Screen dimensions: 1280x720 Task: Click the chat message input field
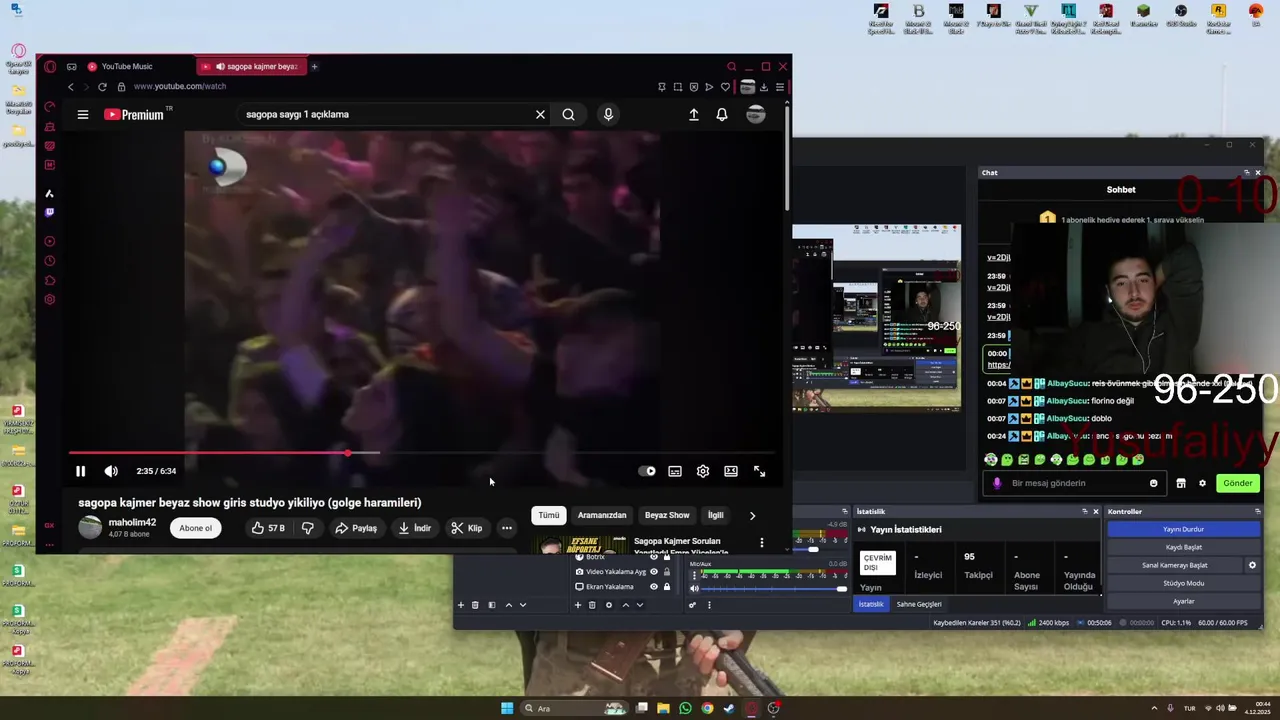[1075, 483]
